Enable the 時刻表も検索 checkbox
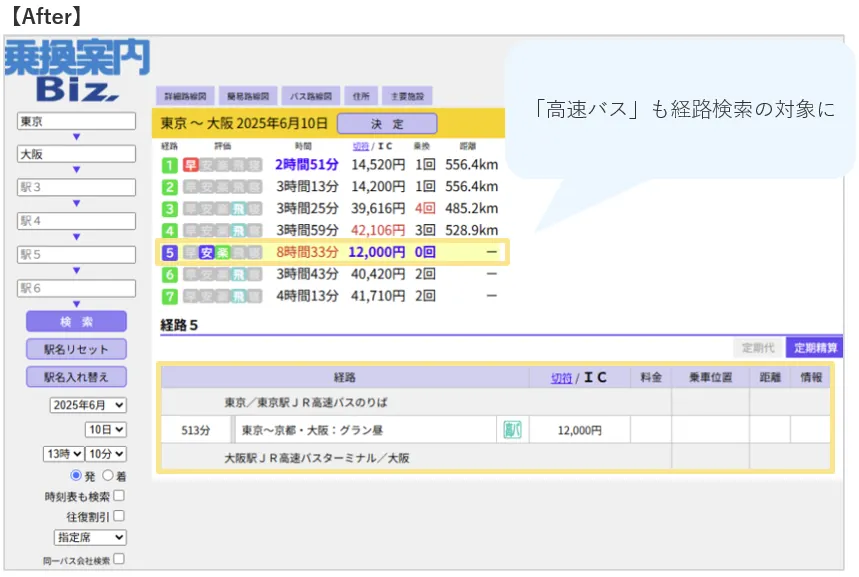Screen dimensions: 859x577 coord(119,495)
